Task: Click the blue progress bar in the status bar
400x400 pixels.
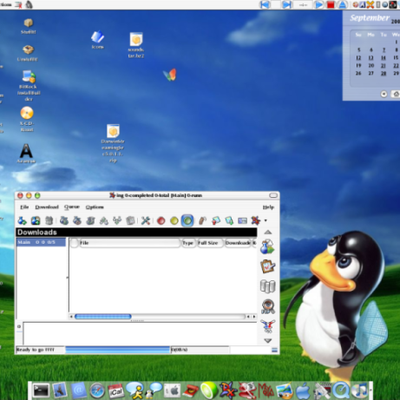Action: (118, 350)
